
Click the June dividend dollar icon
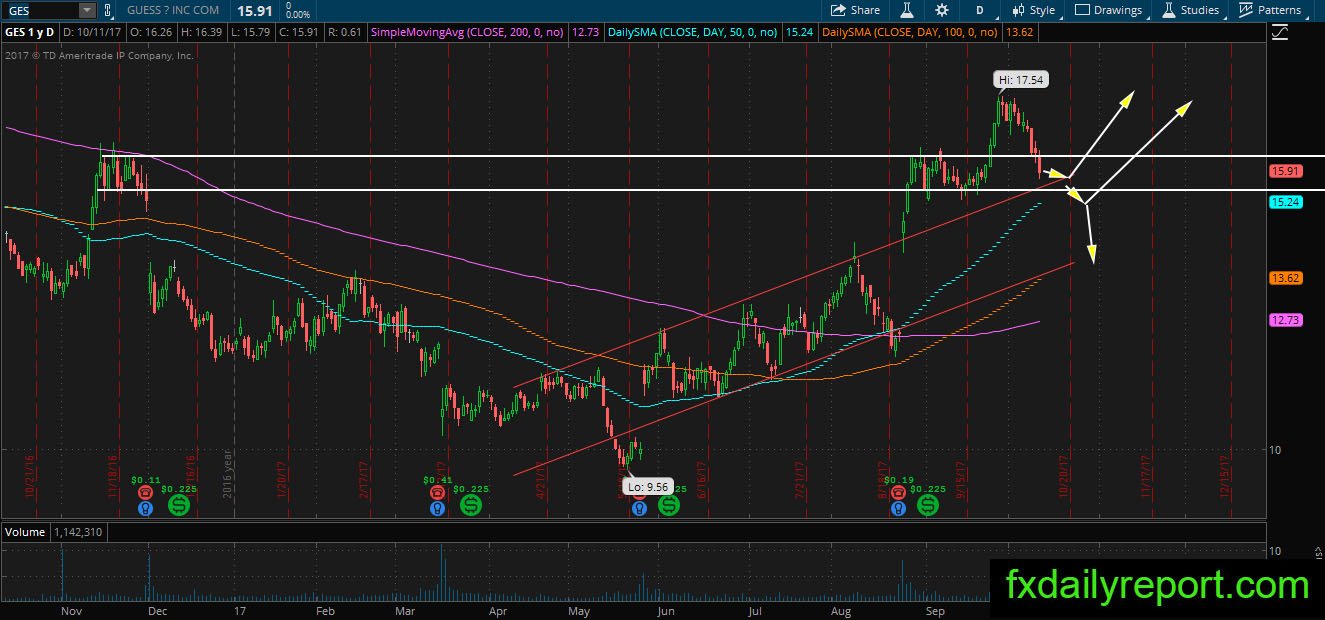[x=668, y=506]
